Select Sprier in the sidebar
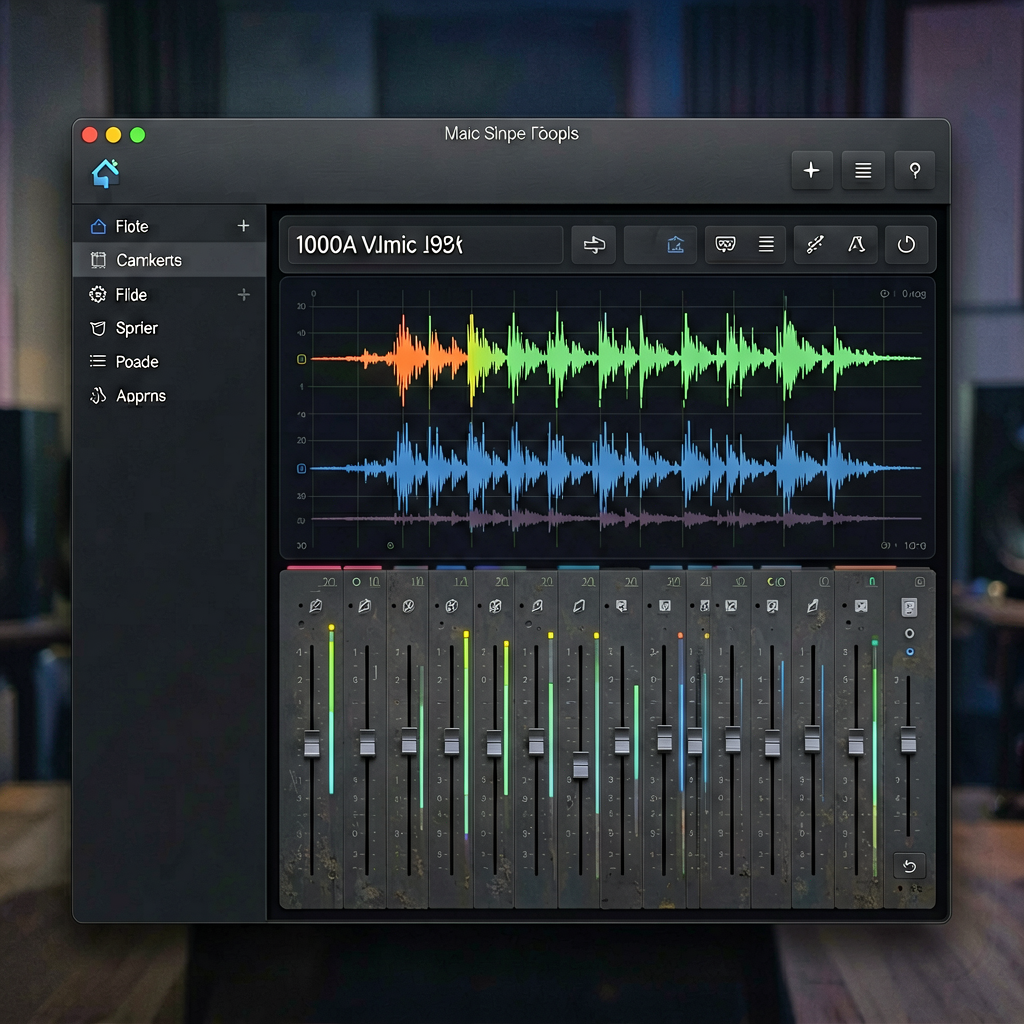Viewport: 1024px width, 1024px height. click(169, 328)
